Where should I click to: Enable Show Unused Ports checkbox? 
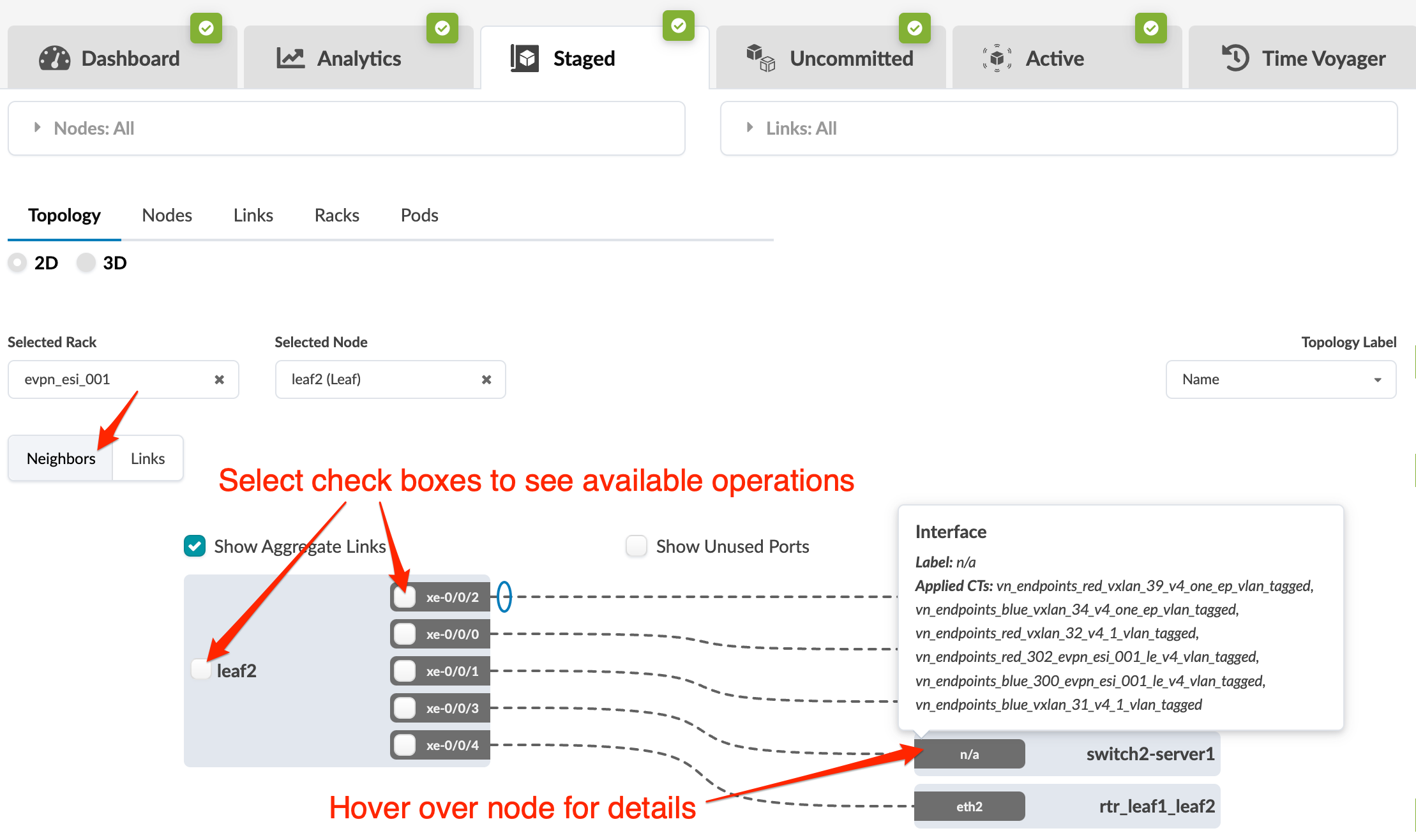(x=636, y=546)
